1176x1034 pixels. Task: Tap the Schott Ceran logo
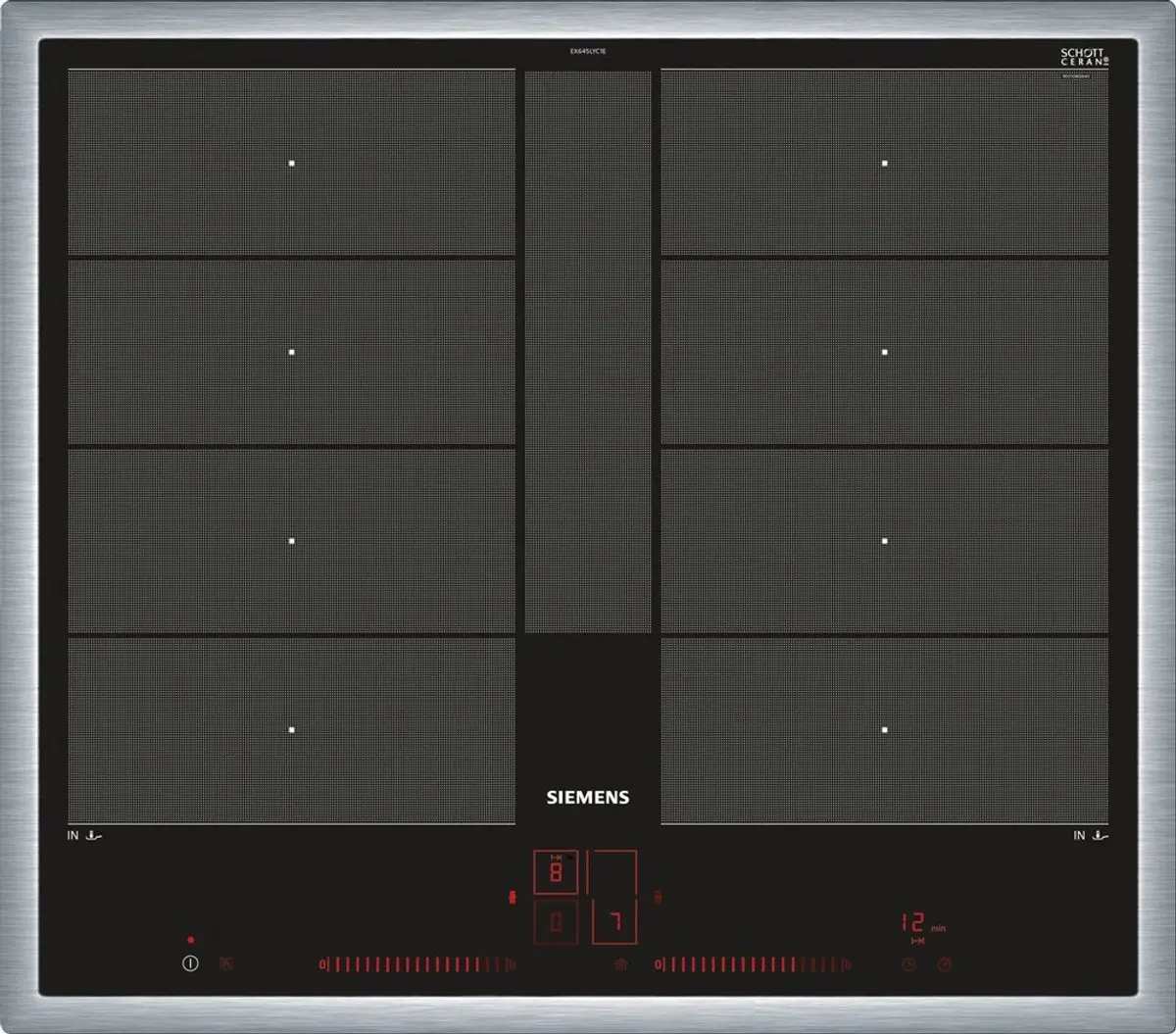[x=1084, y=57]
